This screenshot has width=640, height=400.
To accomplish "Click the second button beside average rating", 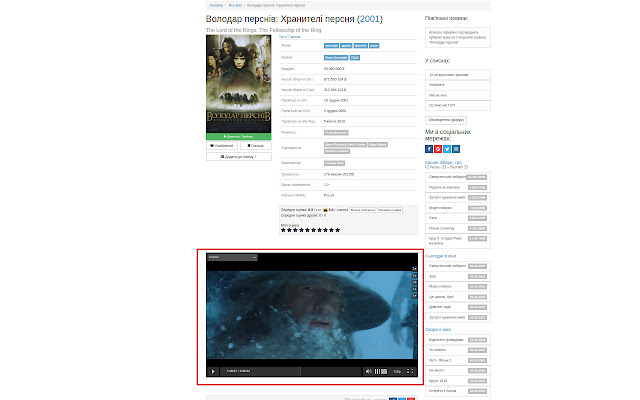I will tap(390, 210).
